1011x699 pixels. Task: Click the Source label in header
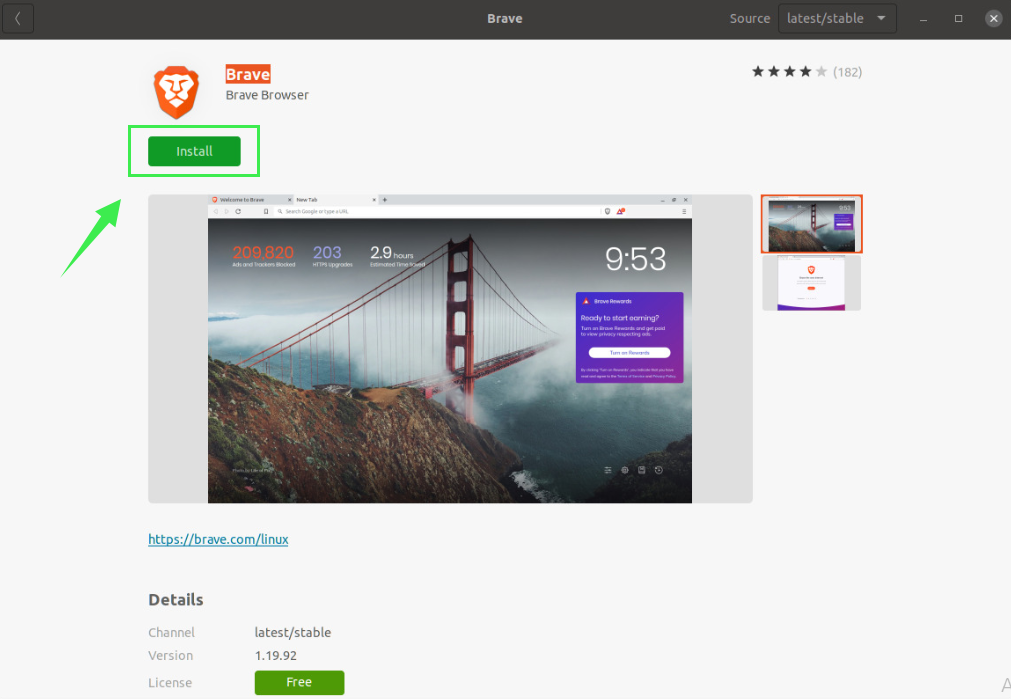749,19
